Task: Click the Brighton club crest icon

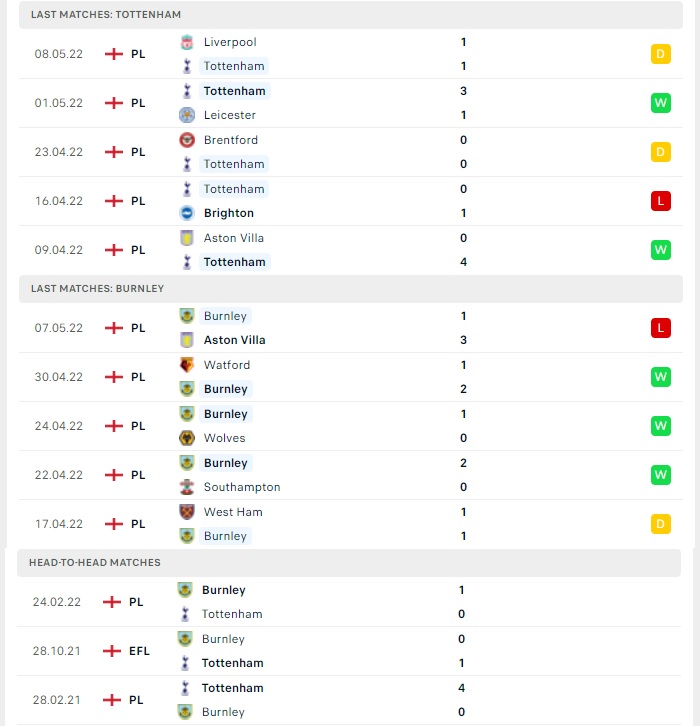Action: (x=187, y=213)
